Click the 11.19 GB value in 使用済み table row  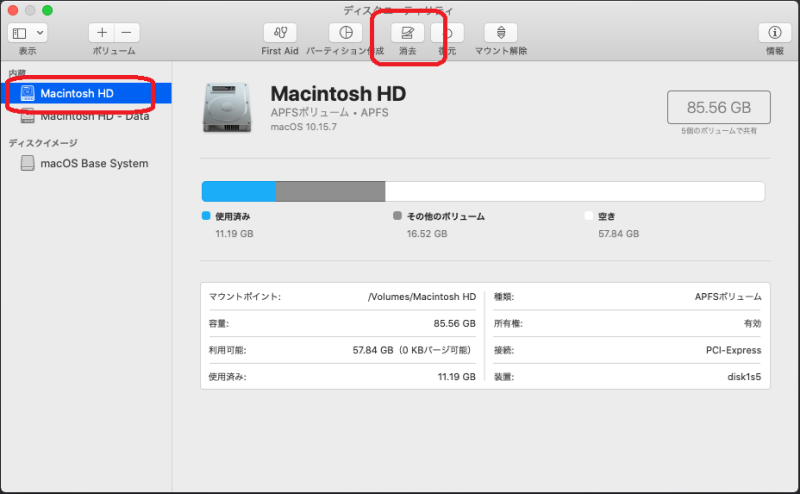coord(457,377)
